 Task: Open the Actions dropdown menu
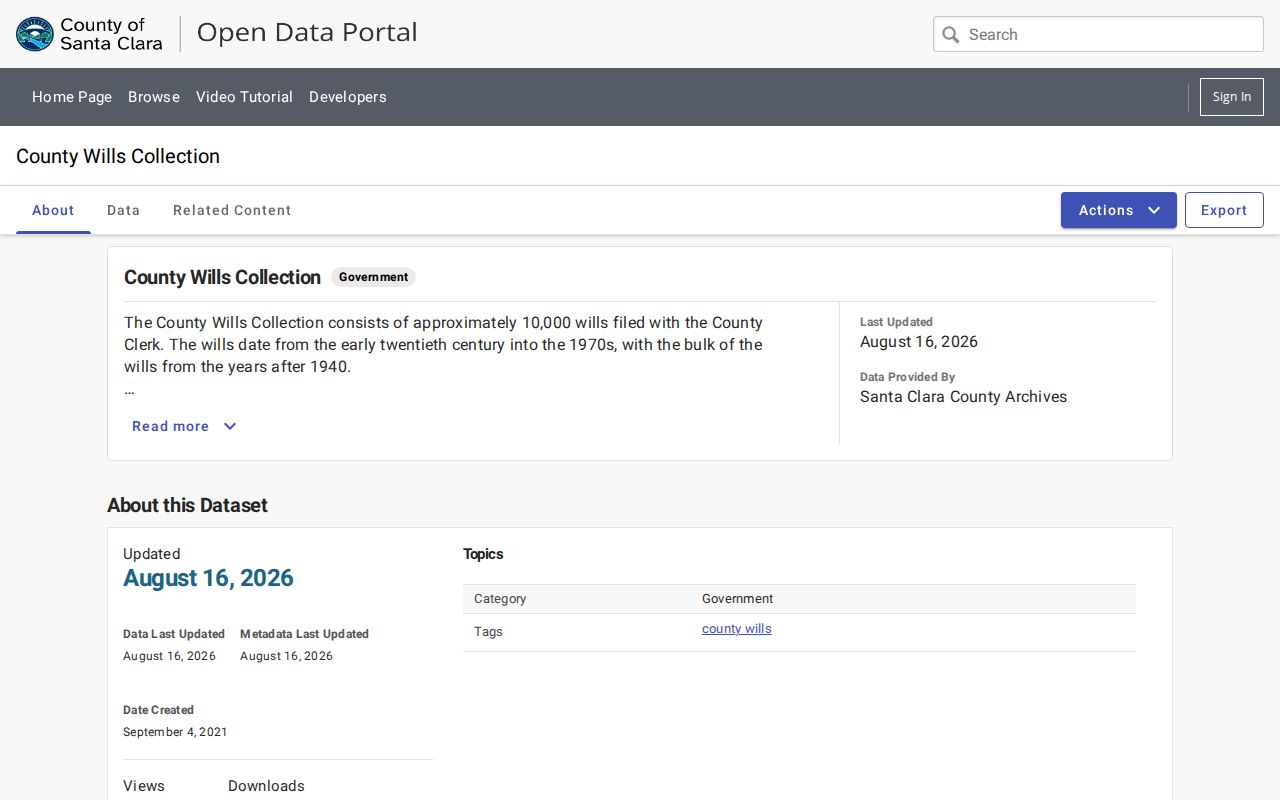pyautogui.click(x=1119, y=210)
